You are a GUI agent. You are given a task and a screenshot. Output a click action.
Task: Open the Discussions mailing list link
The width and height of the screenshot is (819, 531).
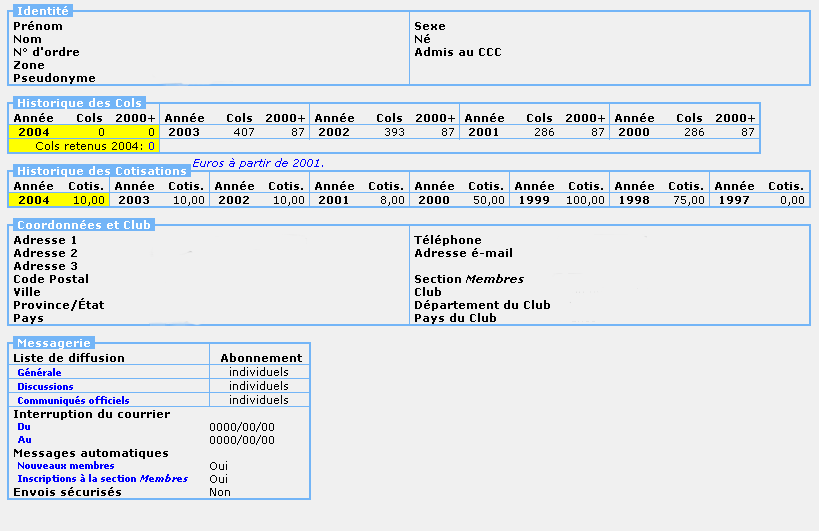(45, 387)
